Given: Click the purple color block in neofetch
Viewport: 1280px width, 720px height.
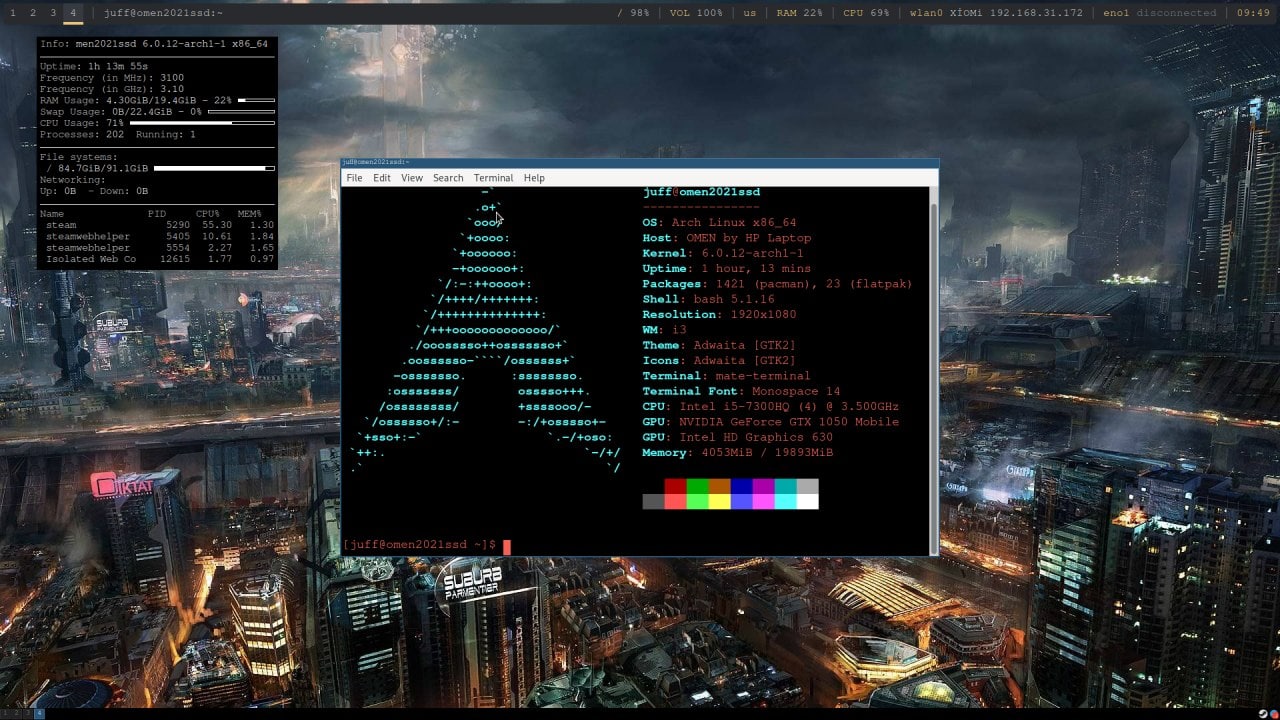Looking at the screenshot, I should (x=763, y=486).
